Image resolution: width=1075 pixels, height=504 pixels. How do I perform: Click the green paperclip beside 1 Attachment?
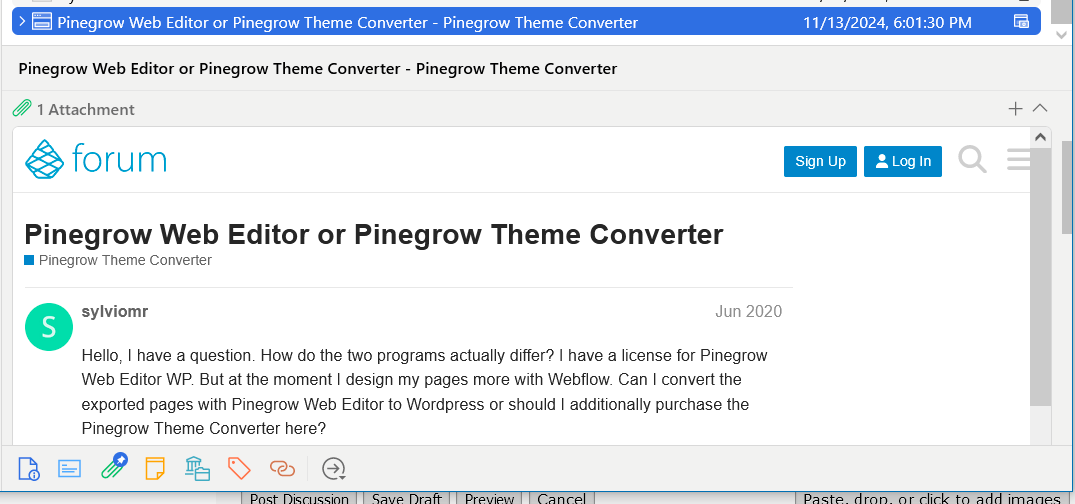tap(22, 108)
